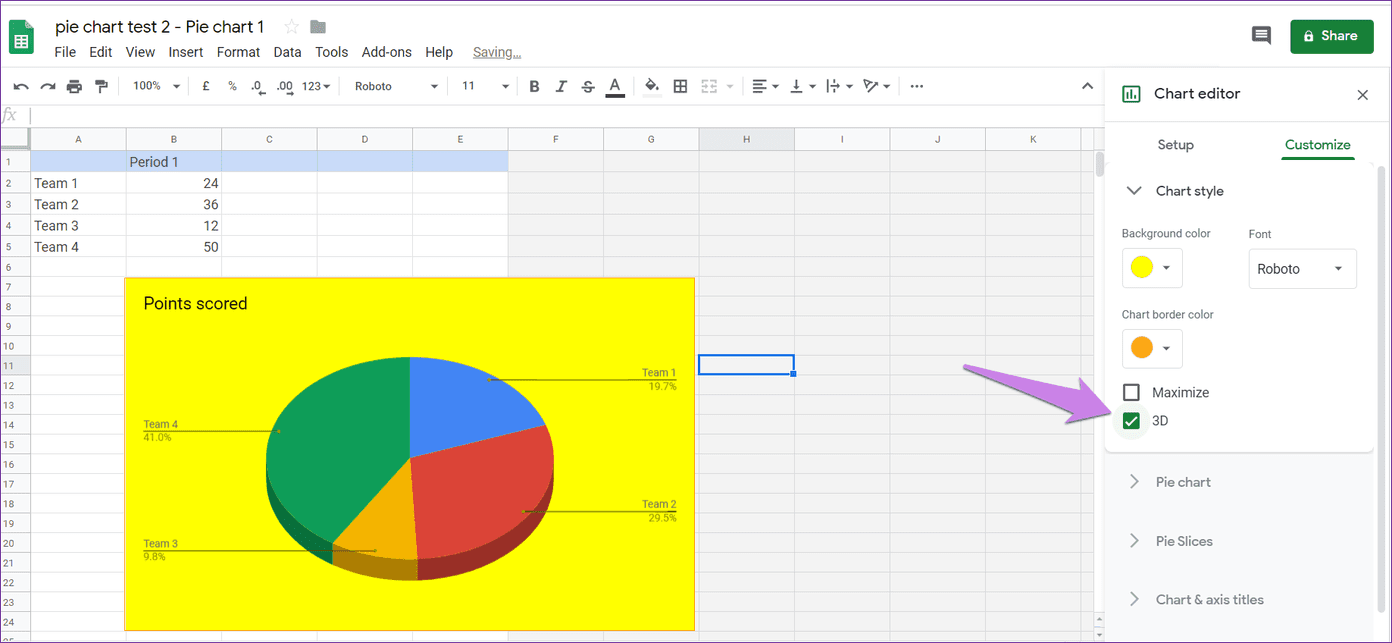Screen dimensions: 1392x643
Task: Toggle Italic formatting
Action: point(561,87)
